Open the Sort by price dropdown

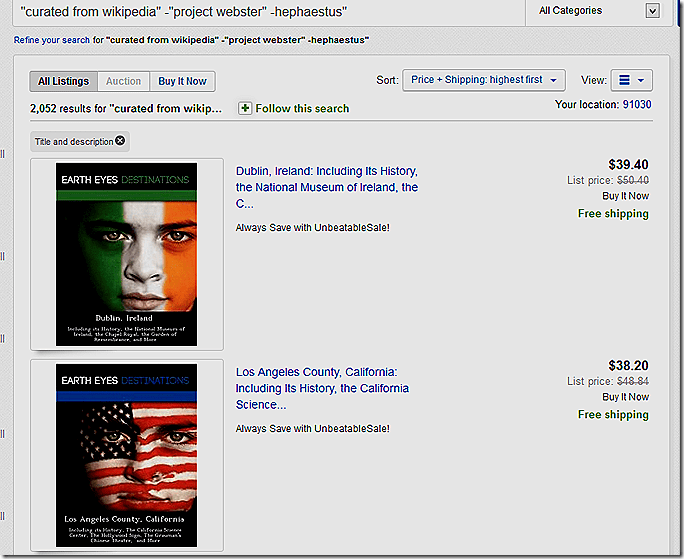click(484, 80)
